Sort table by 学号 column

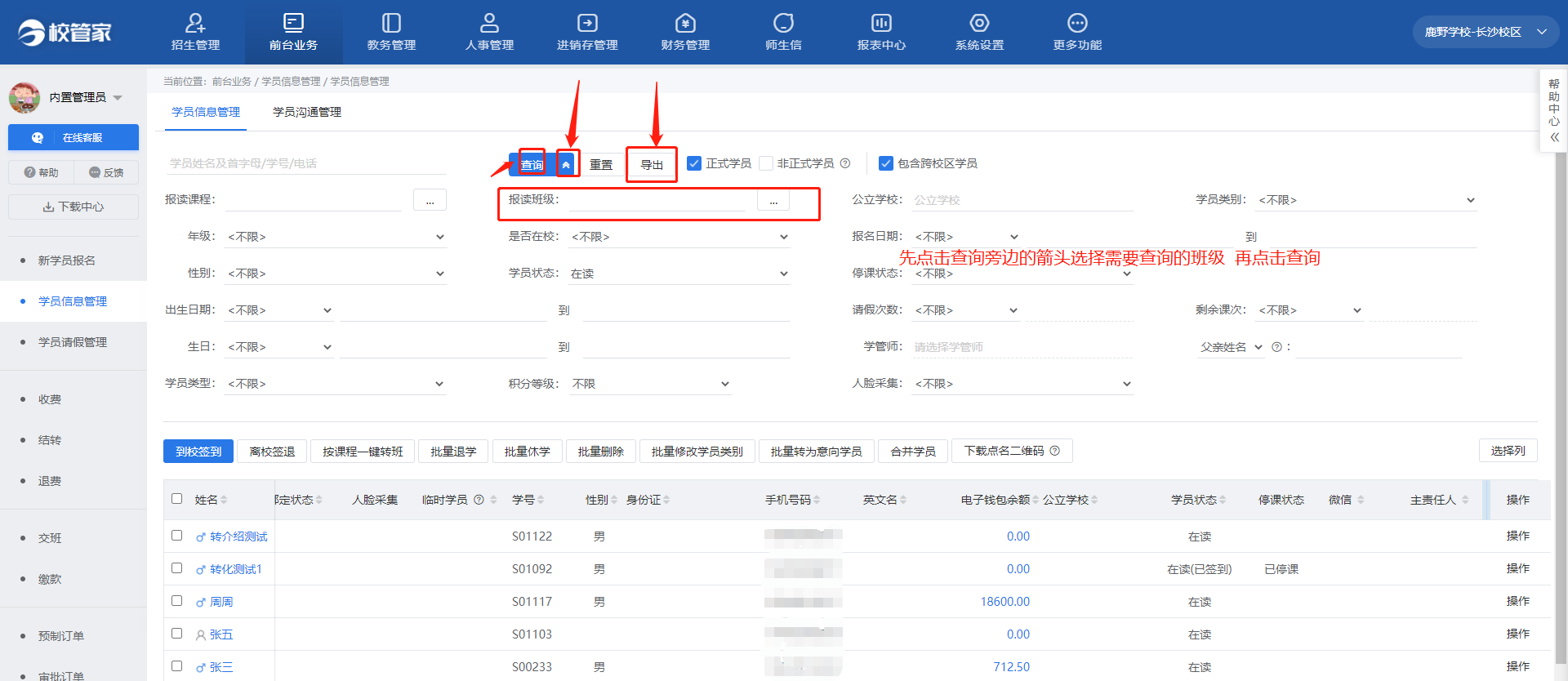pyautogui.click(x=541, y=500)
